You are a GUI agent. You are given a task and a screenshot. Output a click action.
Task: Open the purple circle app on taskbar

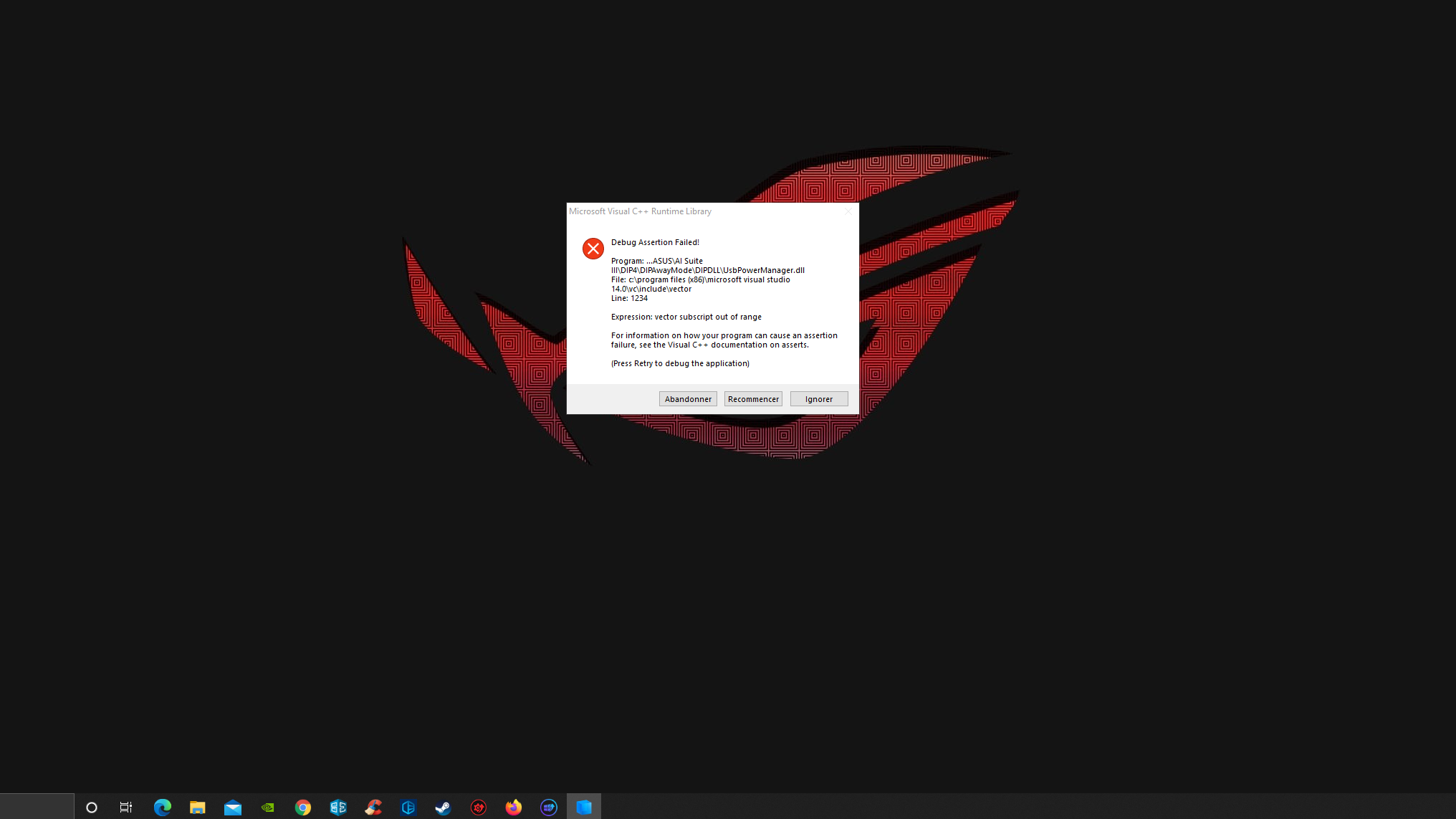[x=549, y=808]
